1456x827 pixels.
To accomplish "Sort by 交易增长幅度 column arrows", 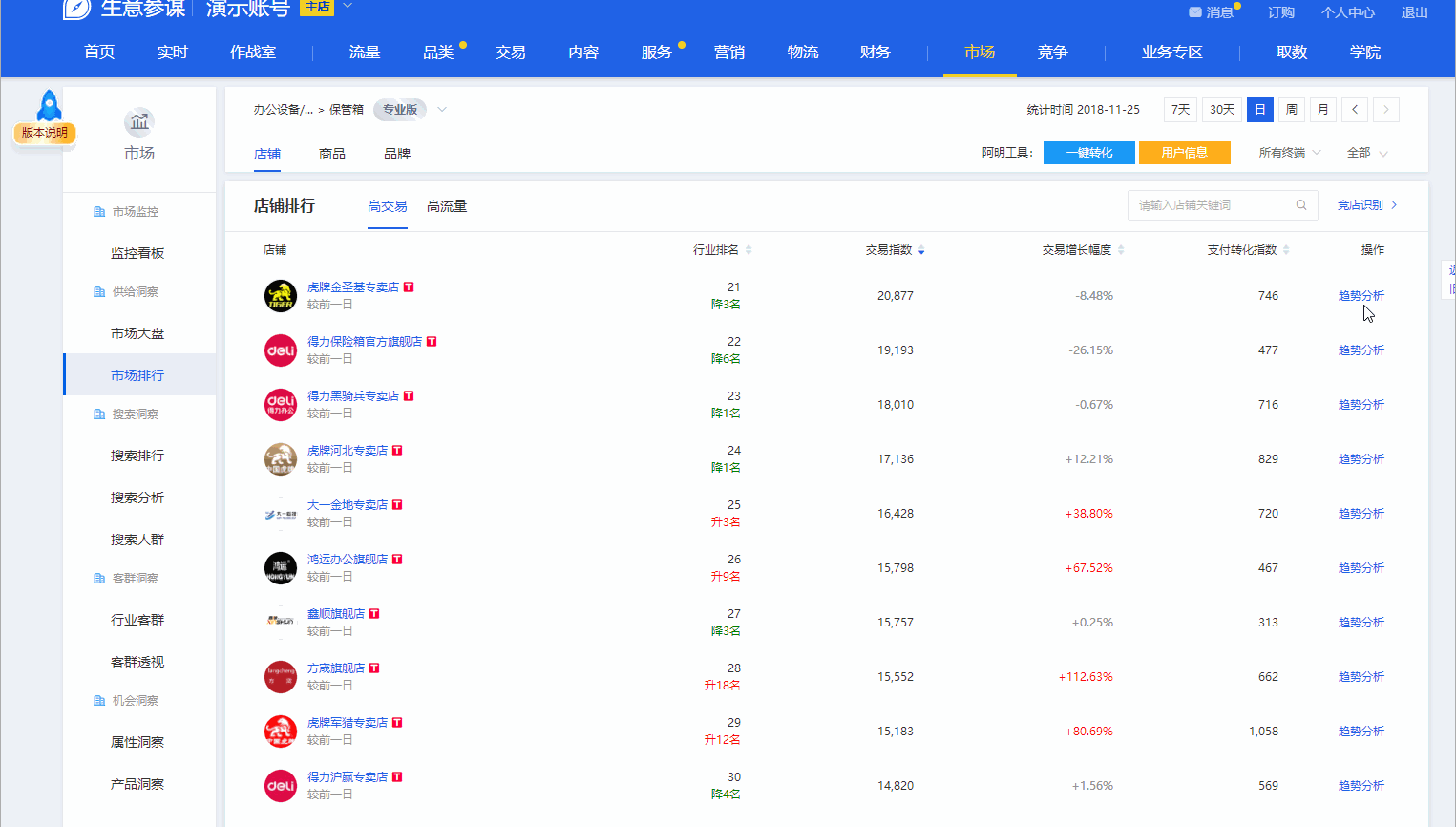I will click(x=1121, y=250).
